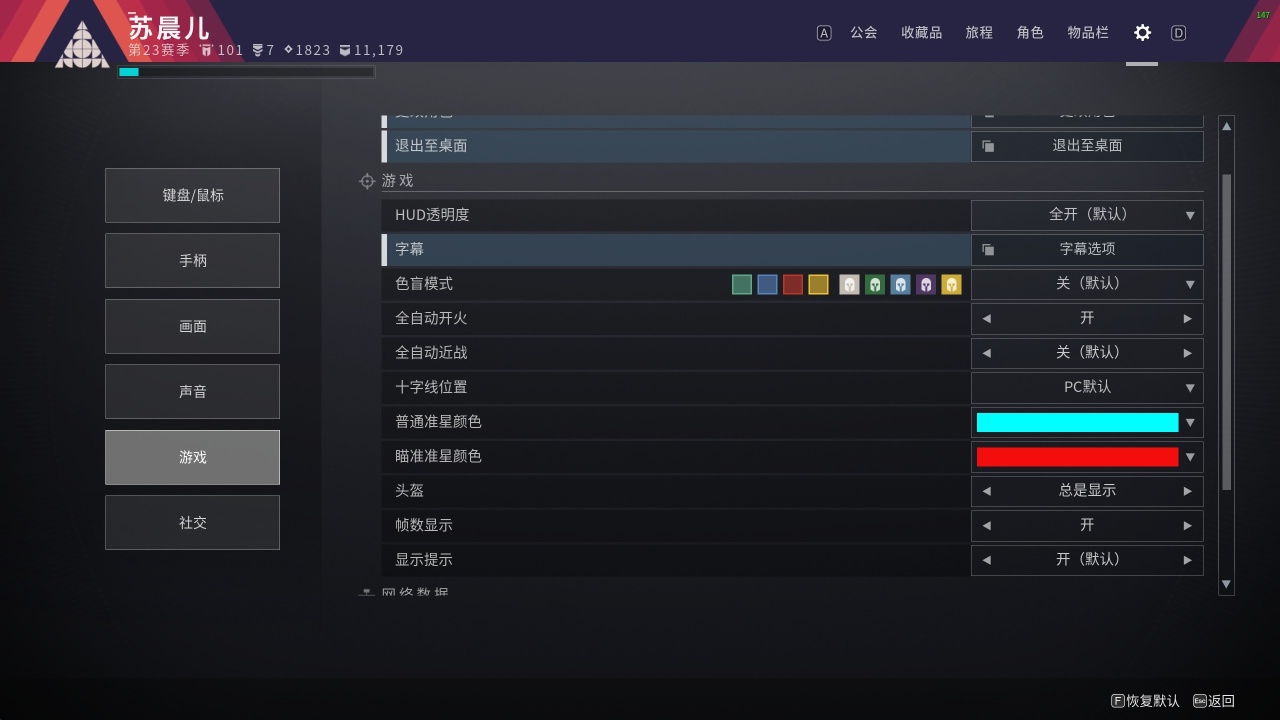The image size is (1280, 720).
Task: Select the 字幕 settings row label
Action: tap(409, 249)
